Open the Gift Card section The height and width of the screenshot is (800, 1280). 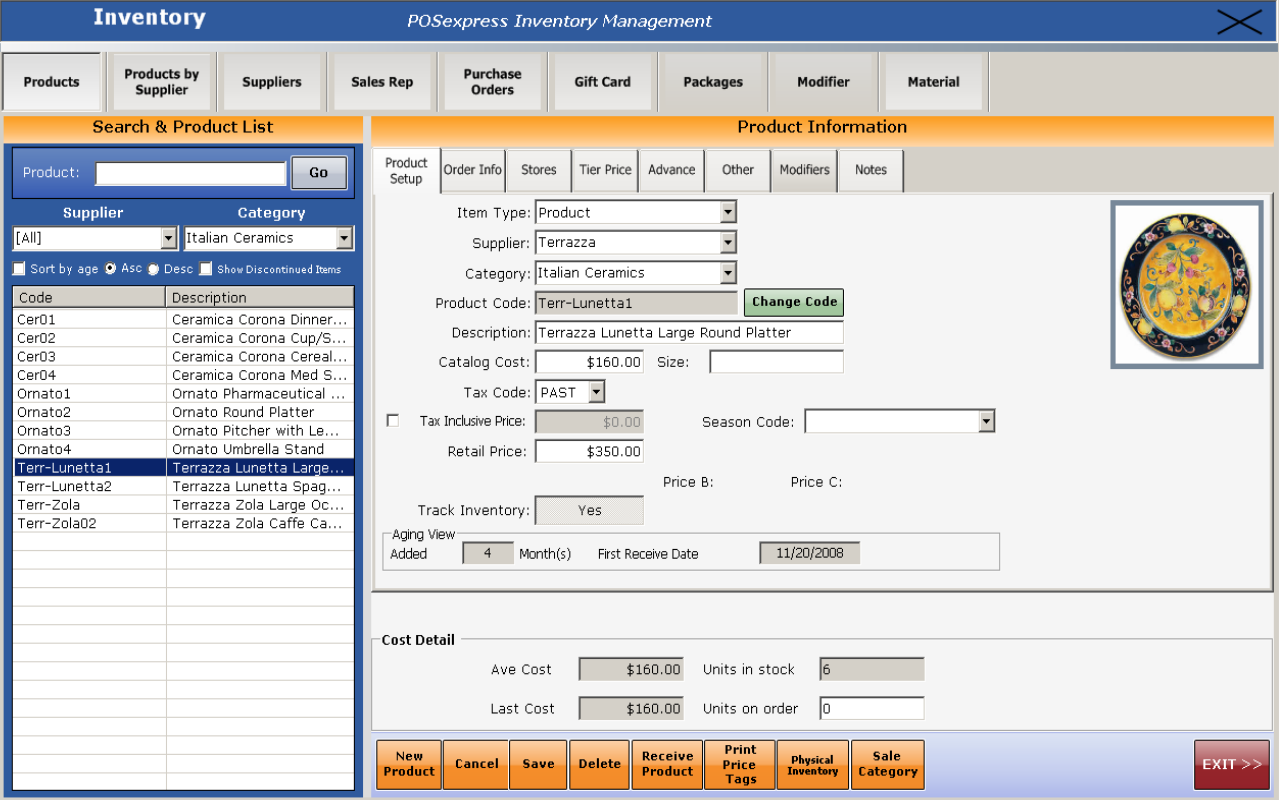tap(602, 80)
